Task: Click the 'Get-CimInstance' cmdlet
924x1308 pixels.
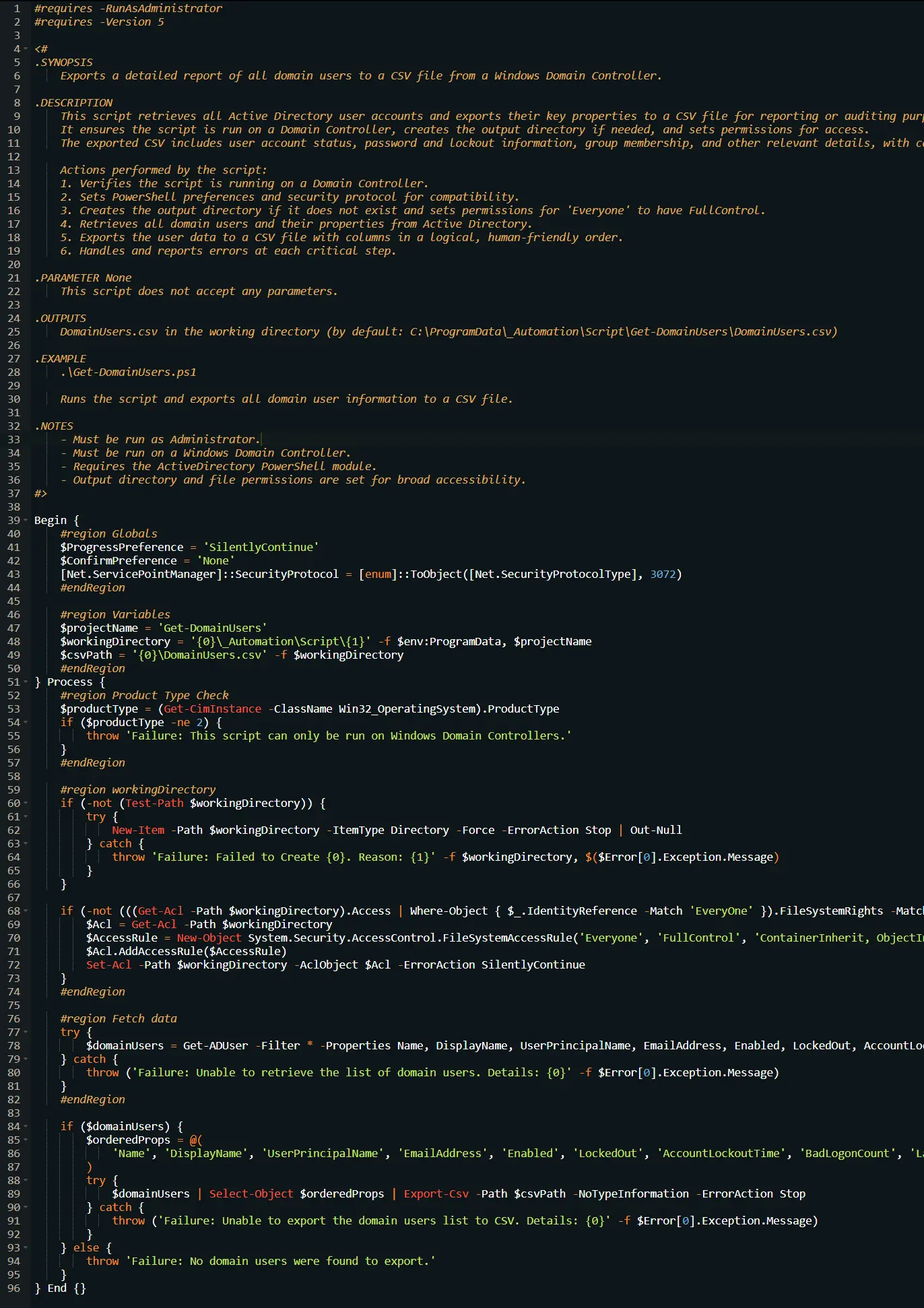Action: coord(213,709)
